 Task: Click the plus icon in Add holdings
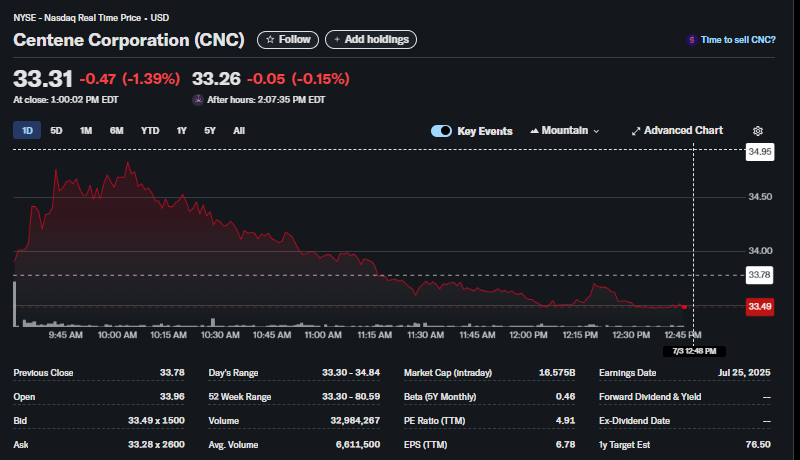click(337, 40)
